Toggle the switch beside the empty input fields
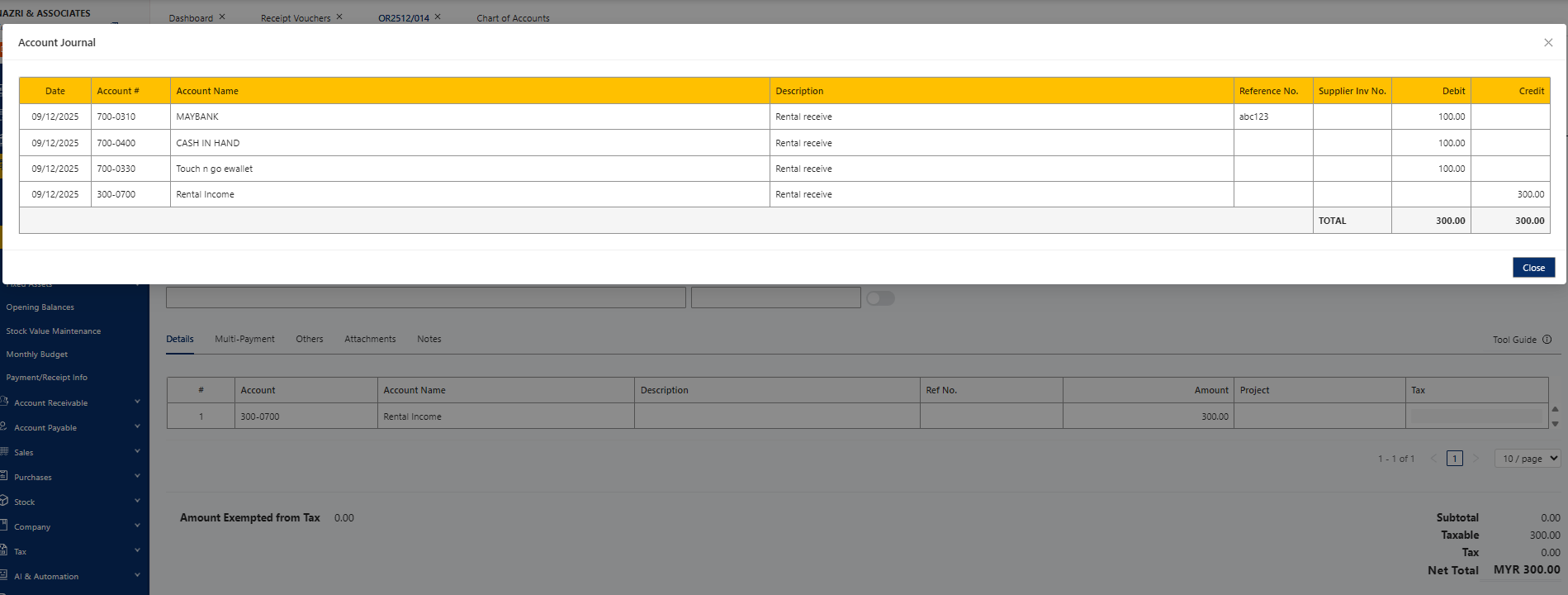 (x=880, y=298)
